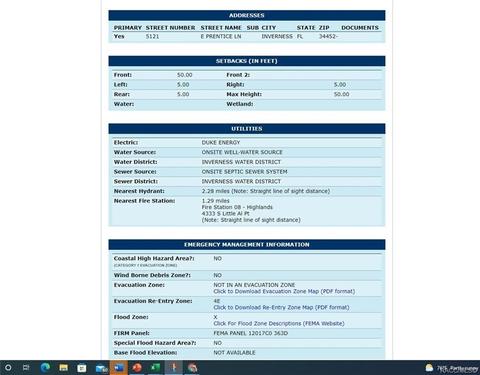The width and height of the screenshot is (480, 375).
Task: Switch to Excel on the taskbar
Action: 155,368
